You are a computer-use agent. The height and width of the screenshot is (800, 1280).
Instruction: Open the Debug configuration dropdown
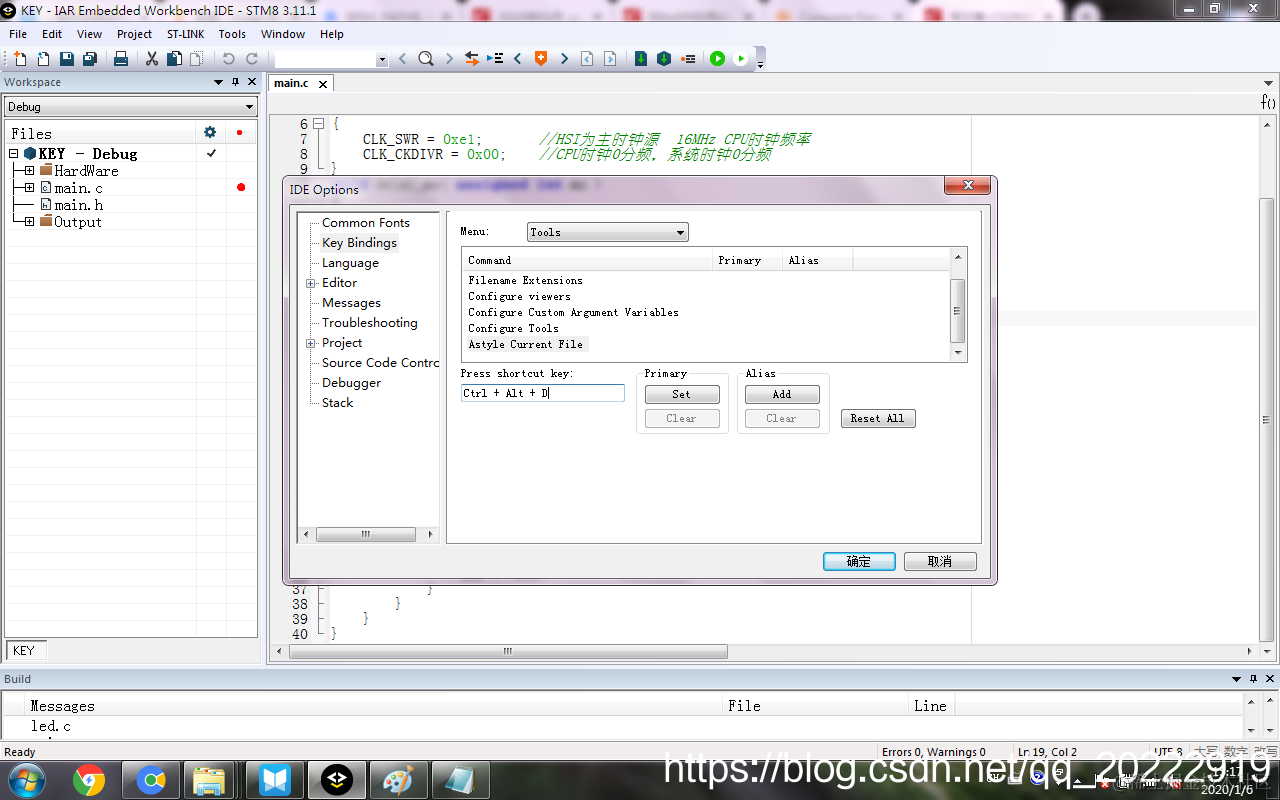pos(130,107)
